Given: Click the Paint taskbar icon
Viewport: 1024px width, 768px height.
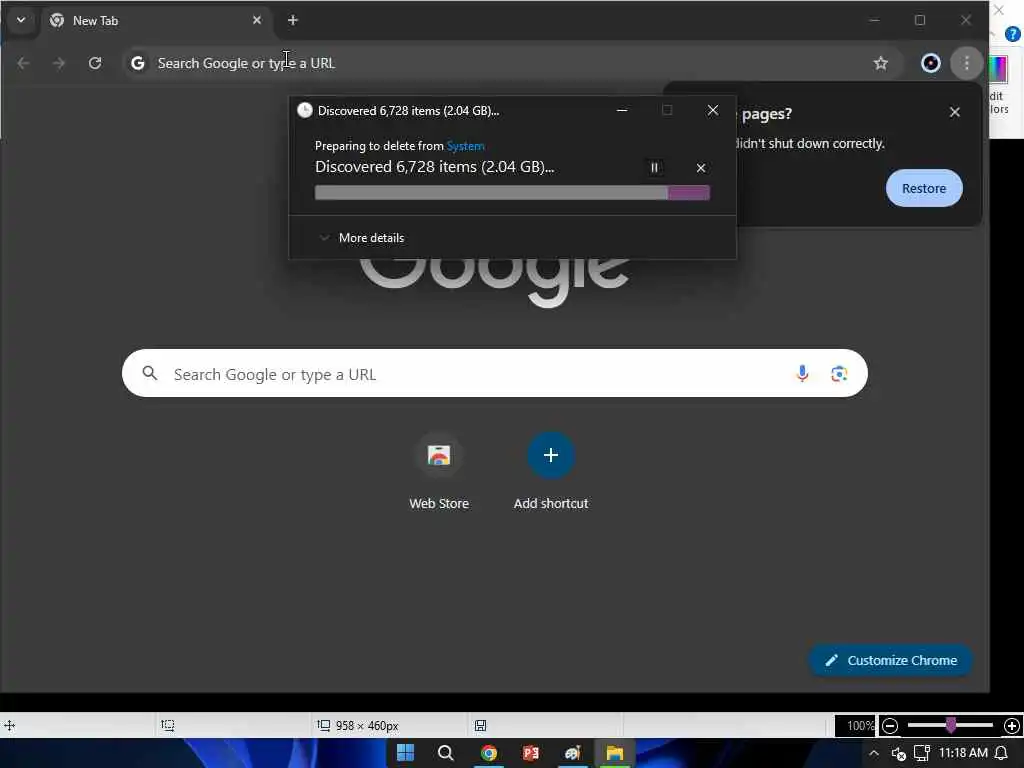Looking at the screenshot, I should pyautogui.click(x=573, y=753).
